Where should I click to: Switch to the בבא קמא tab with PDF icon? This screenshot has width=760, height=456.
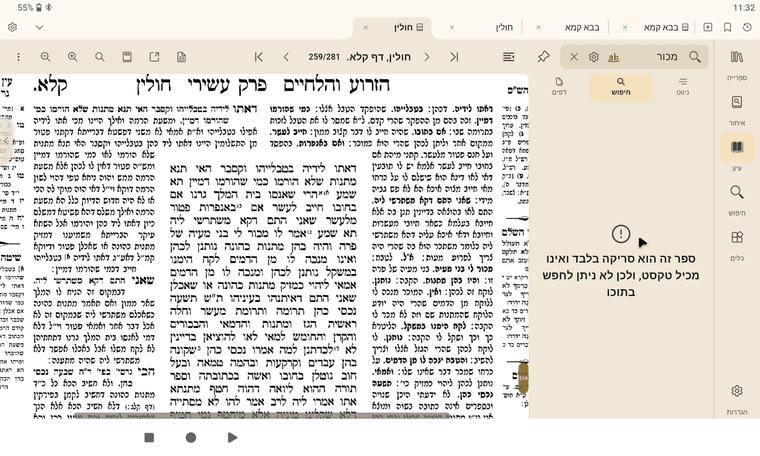tap(666, 27)
